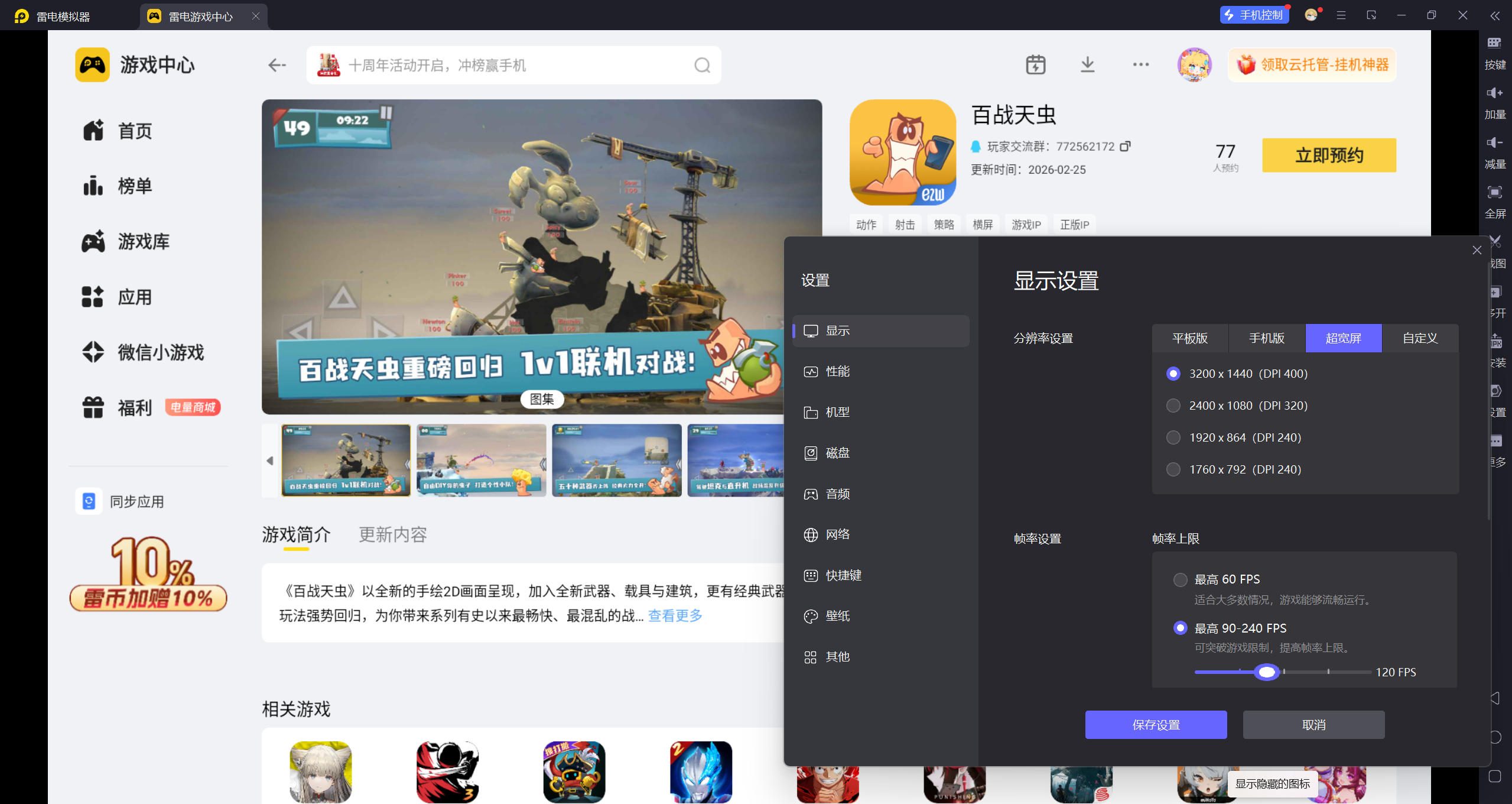Expand description via 查看更多

coord(675,615)
